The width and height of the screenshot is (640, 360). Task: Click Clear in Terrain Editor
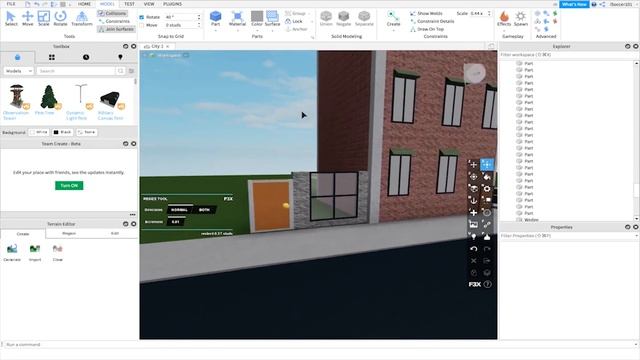58,252
